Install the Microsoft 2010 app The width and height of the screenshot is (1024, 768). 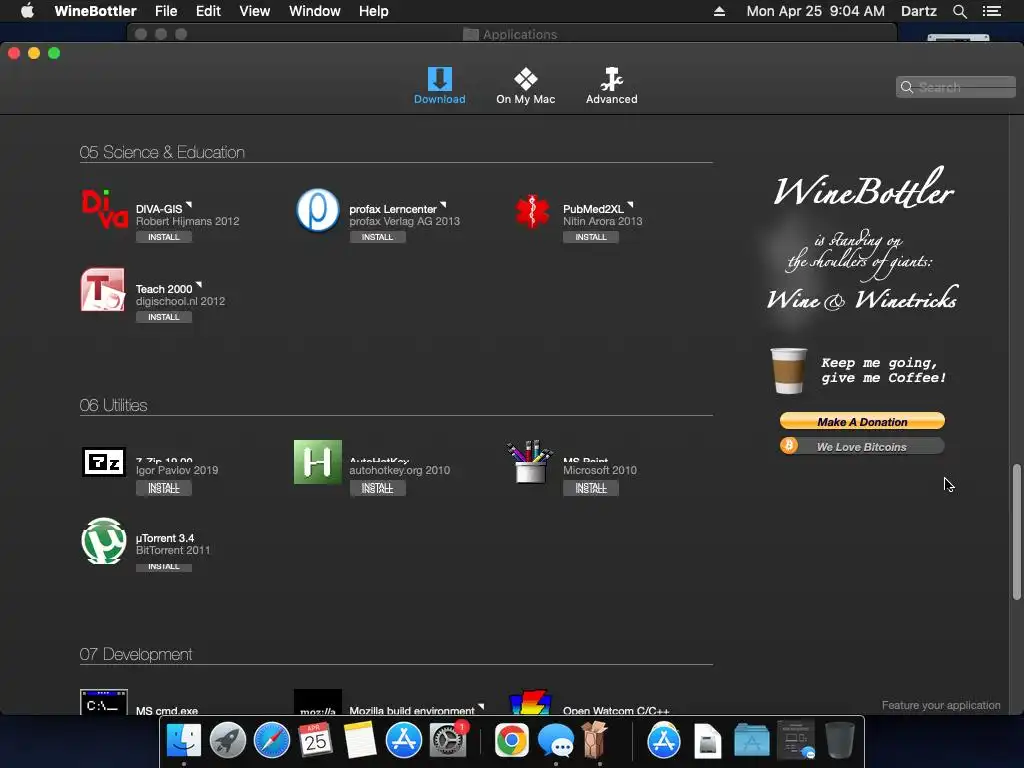(x=591, y=488)
